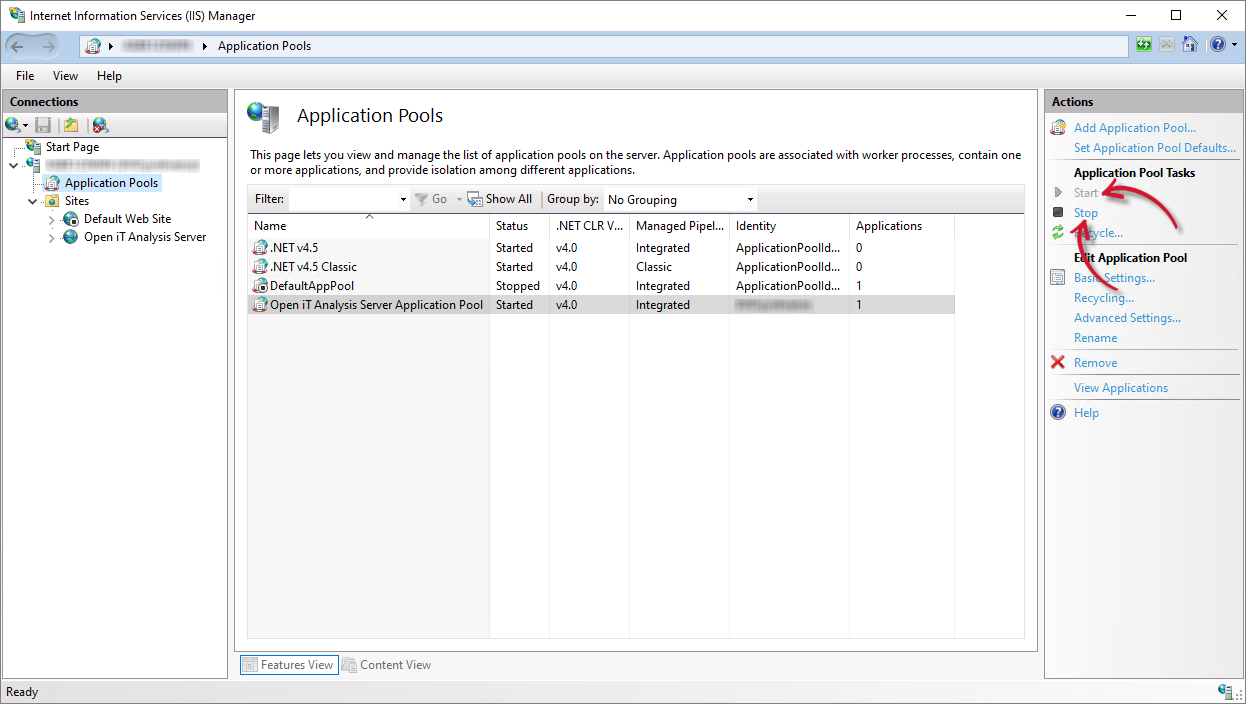Save current connections
Screen dimensions: 1246x704
(42, 125)
